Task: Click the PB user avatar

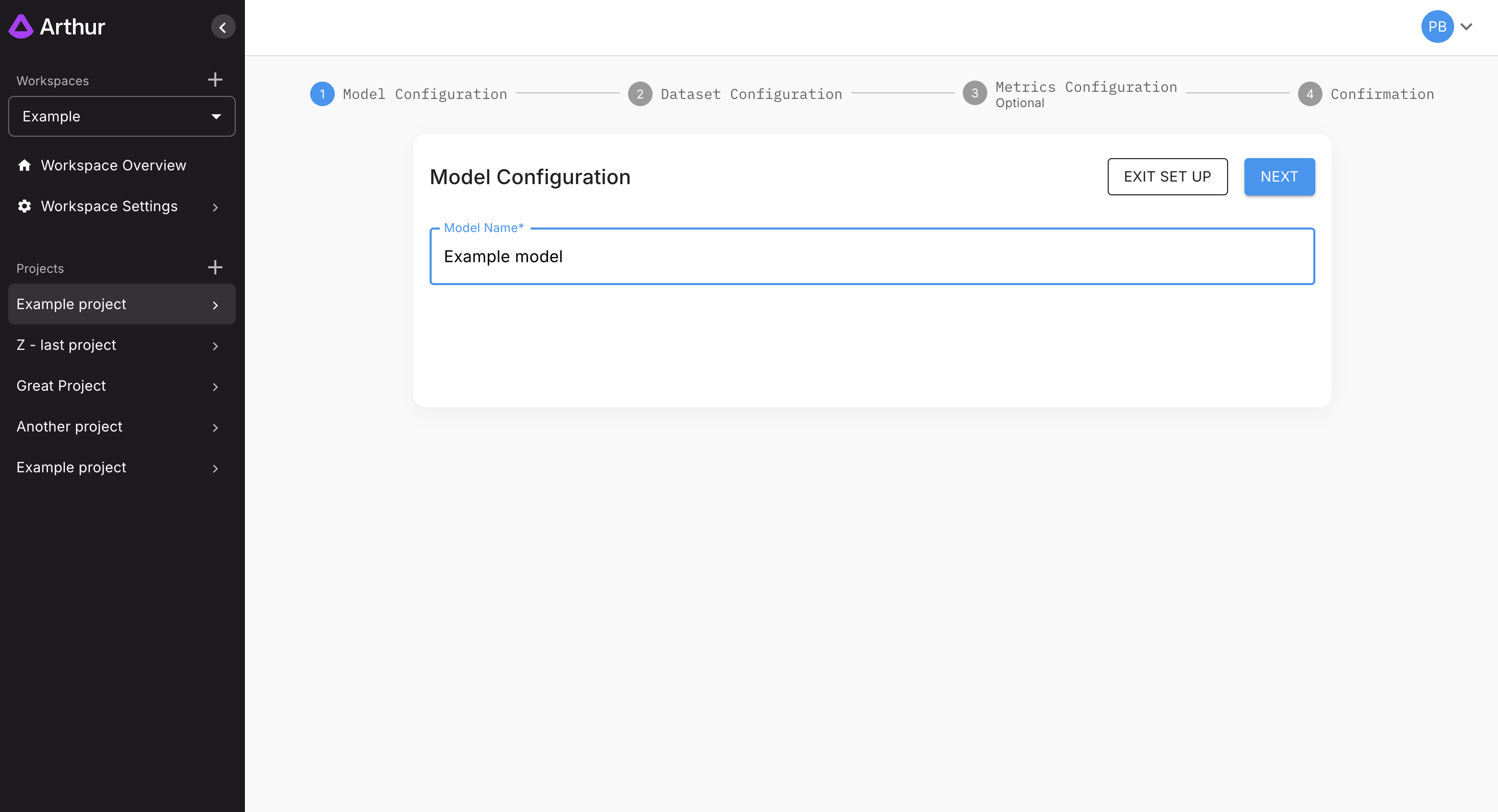Action: (x=1437, y=27)
